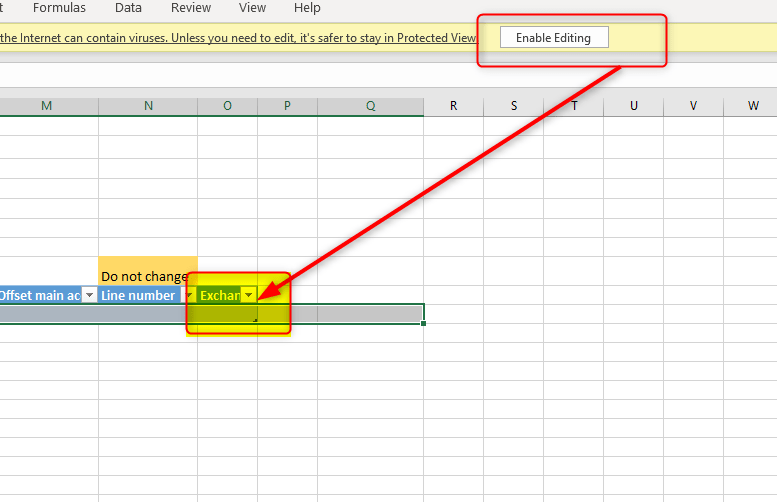Screen dimensions: 777x502
Task: Open the Help tab
Action: click(307, 8)
